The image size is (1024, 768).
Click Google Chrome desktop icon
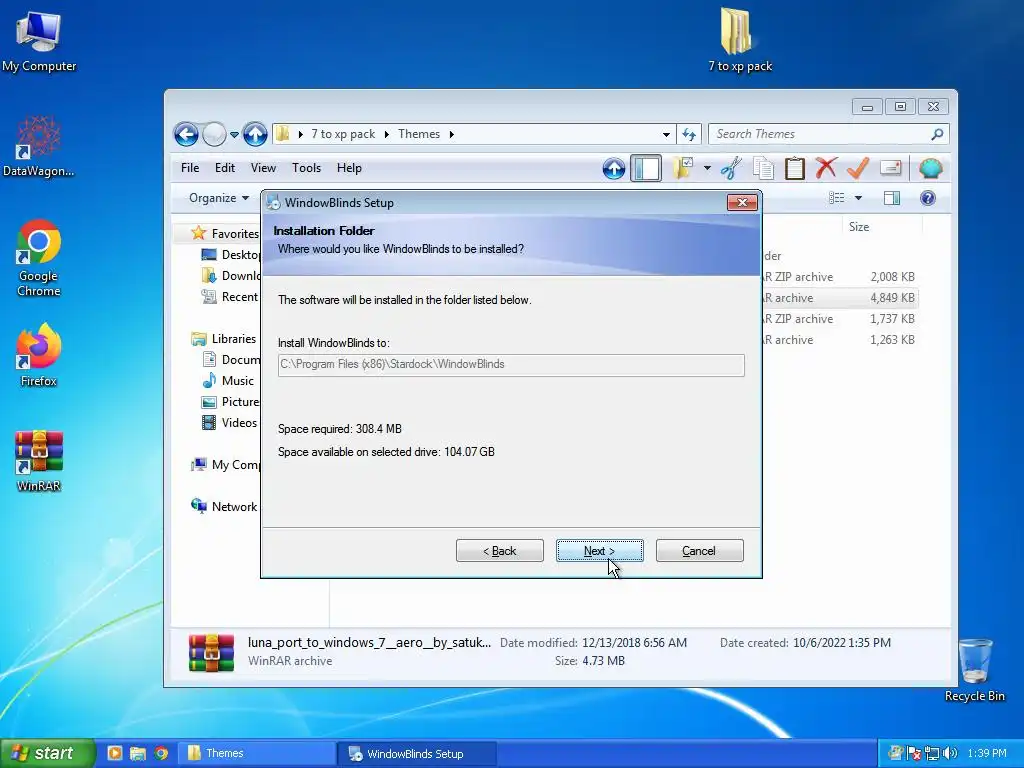39,259
